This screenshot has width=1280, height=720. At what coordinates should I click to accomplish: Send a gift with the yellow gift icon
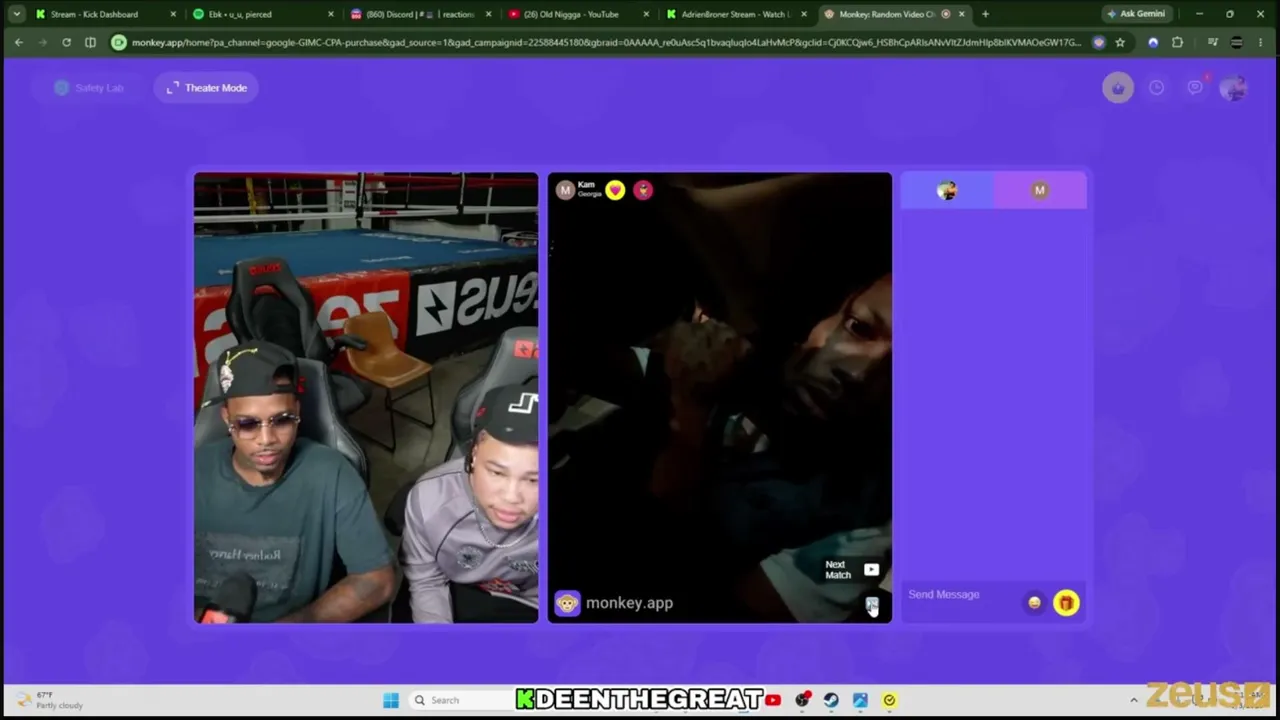tap(1066, 602)
